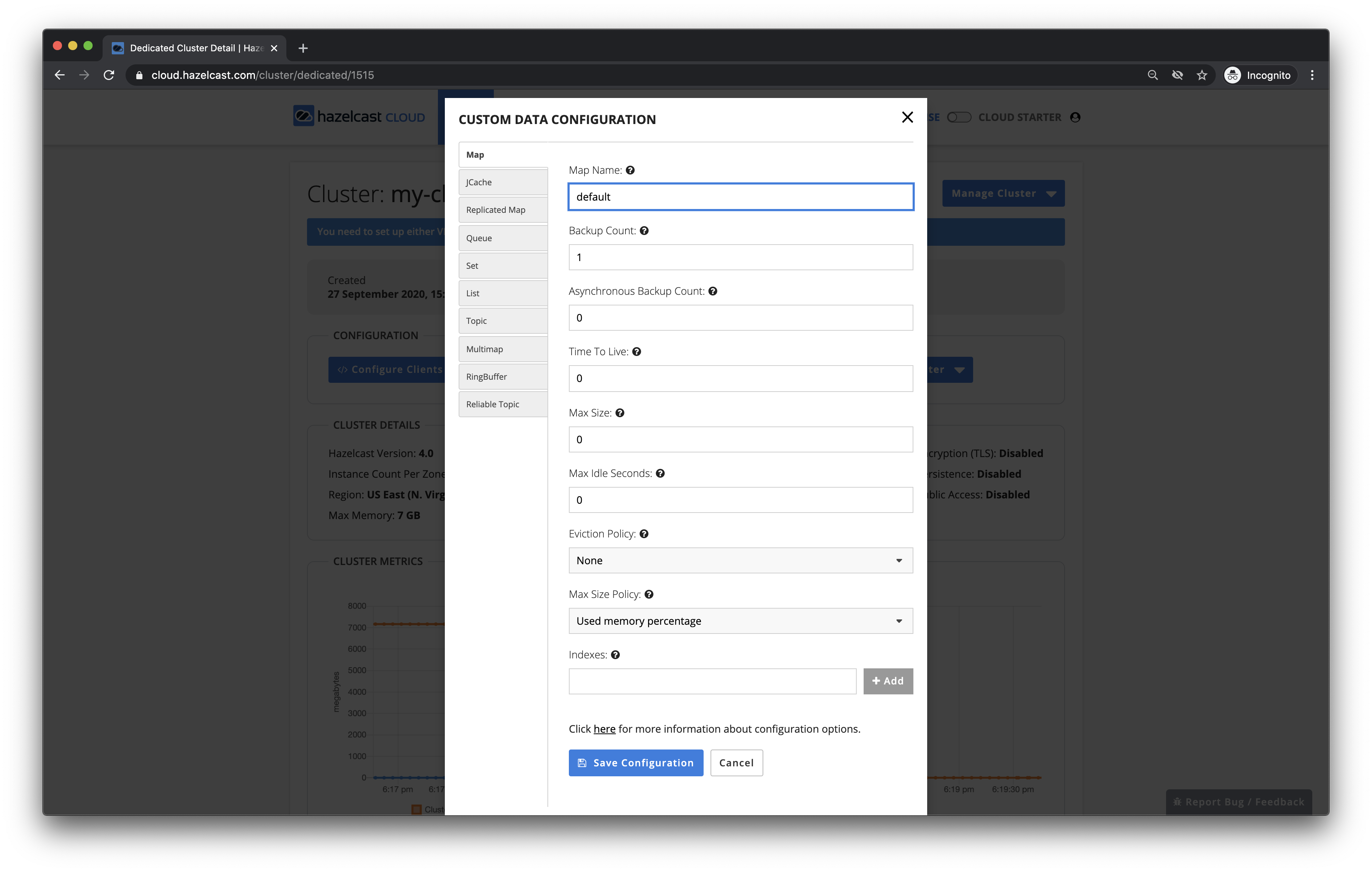Select the List tab
The height and width of the screenshot is (872, 1372).
[503, 293]
